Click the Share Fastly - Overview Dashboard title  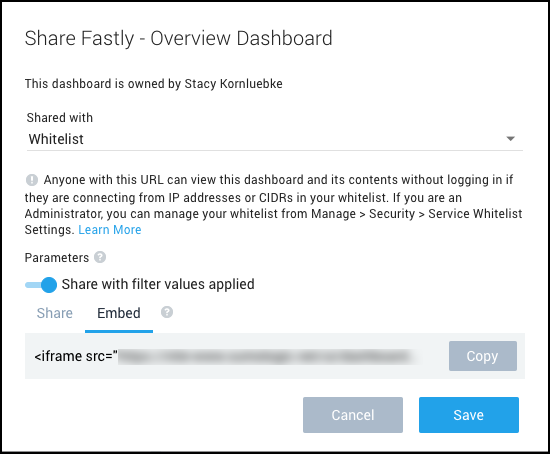pos(178,39)
